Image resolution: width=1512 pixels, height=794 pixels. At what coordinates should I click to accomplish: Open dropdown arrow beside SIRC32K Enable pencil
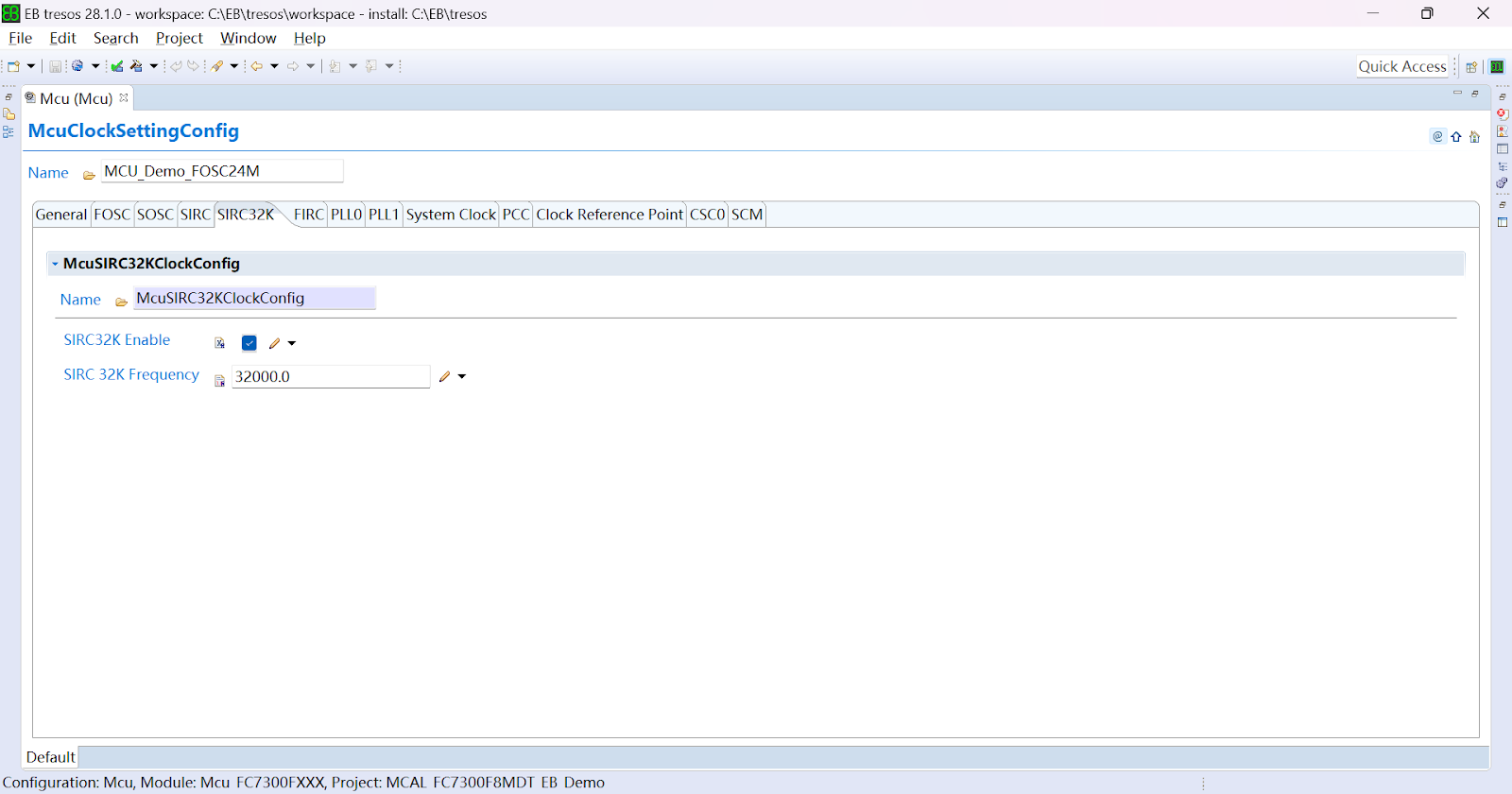coord(292,343)
